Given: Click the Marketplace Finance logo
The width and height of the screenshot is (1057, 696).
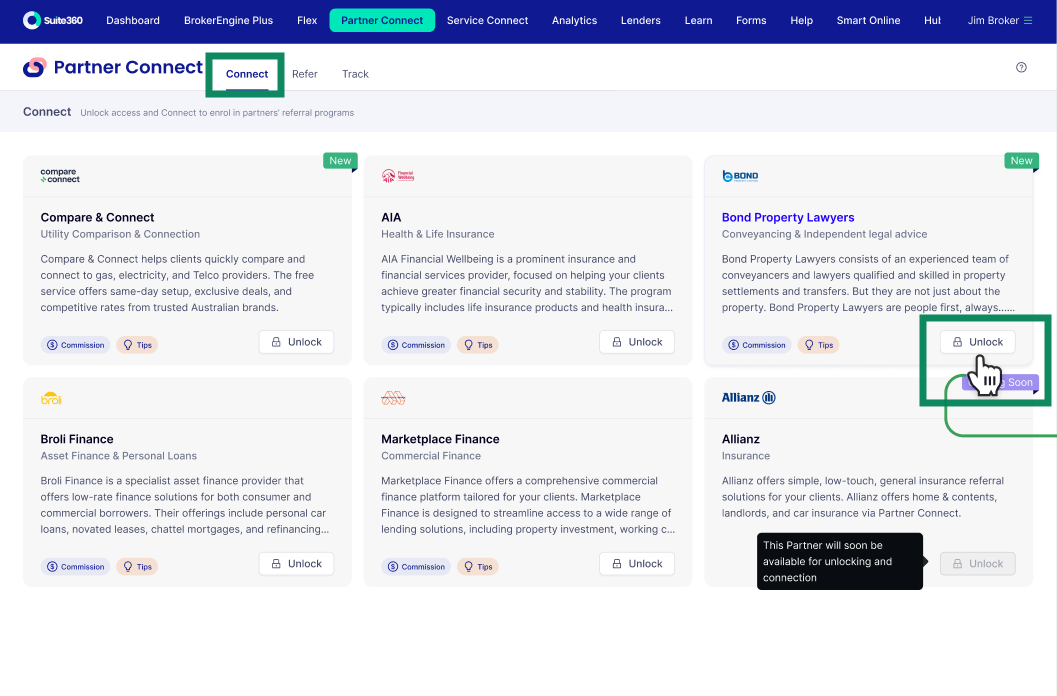Looking at the screenshot, I should pyautogui.click(x=393, y=398).
